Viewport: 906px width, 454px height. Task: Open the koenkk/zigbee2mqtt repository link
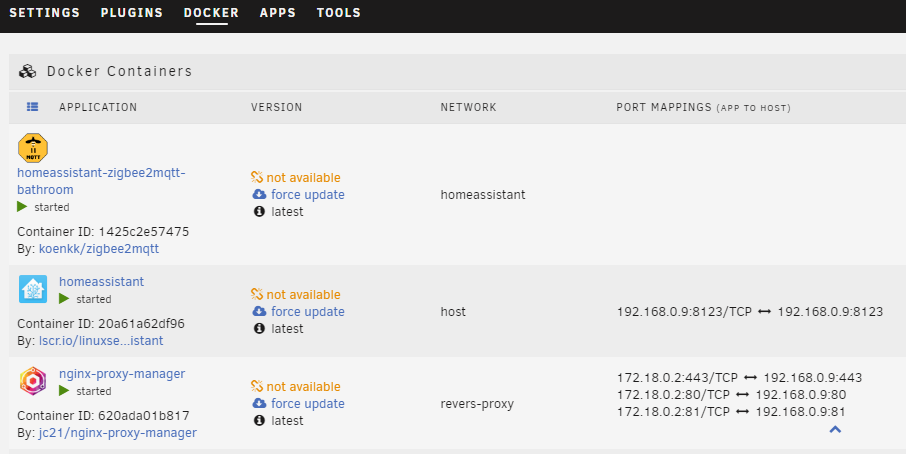(99, 249)
